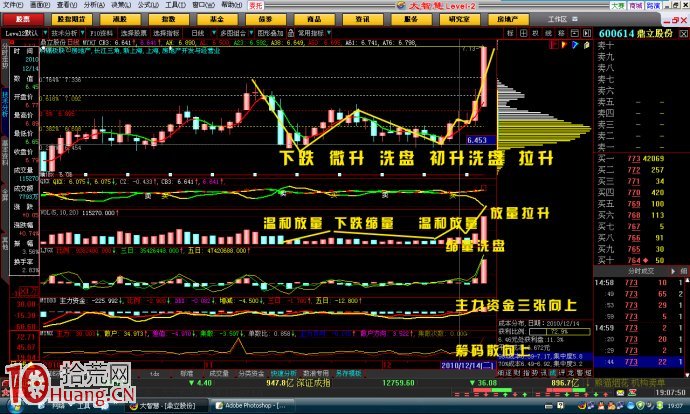Click the blue flag icon above chart
Screen dimensions: 690x414
(575, 44)
